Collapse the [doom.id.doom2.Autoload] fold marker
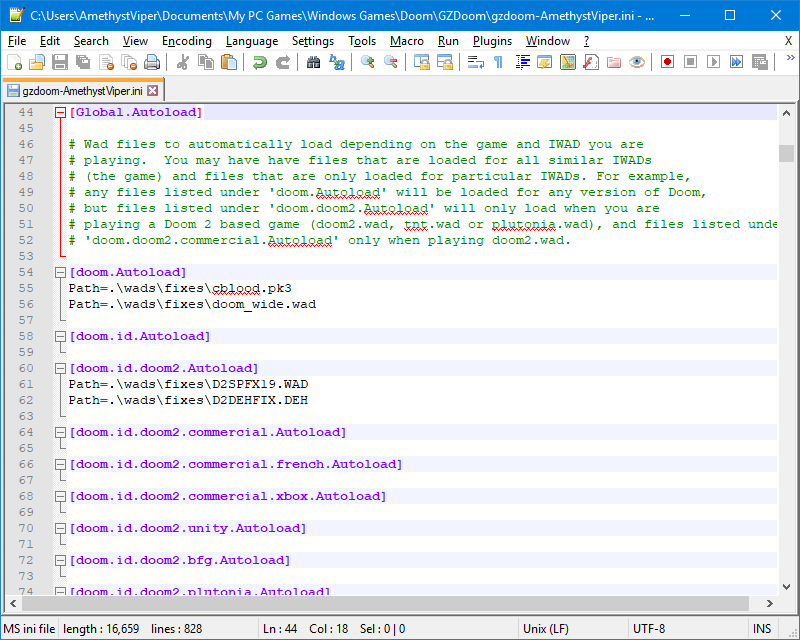 click(61, 368)
